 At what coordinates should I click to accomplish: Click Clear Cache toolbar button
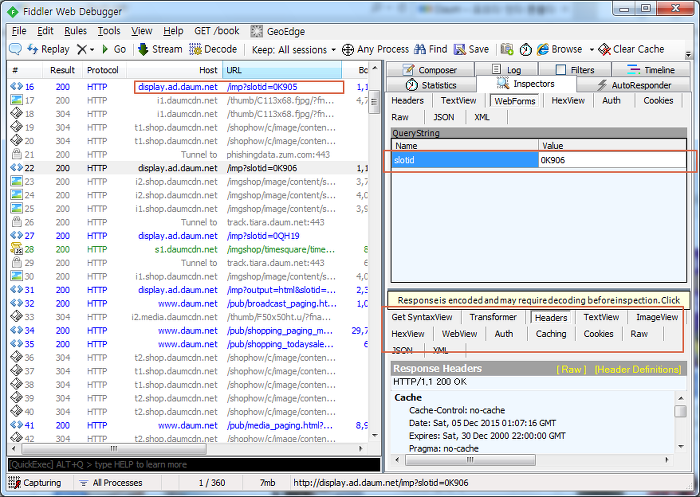click(631, 49)
